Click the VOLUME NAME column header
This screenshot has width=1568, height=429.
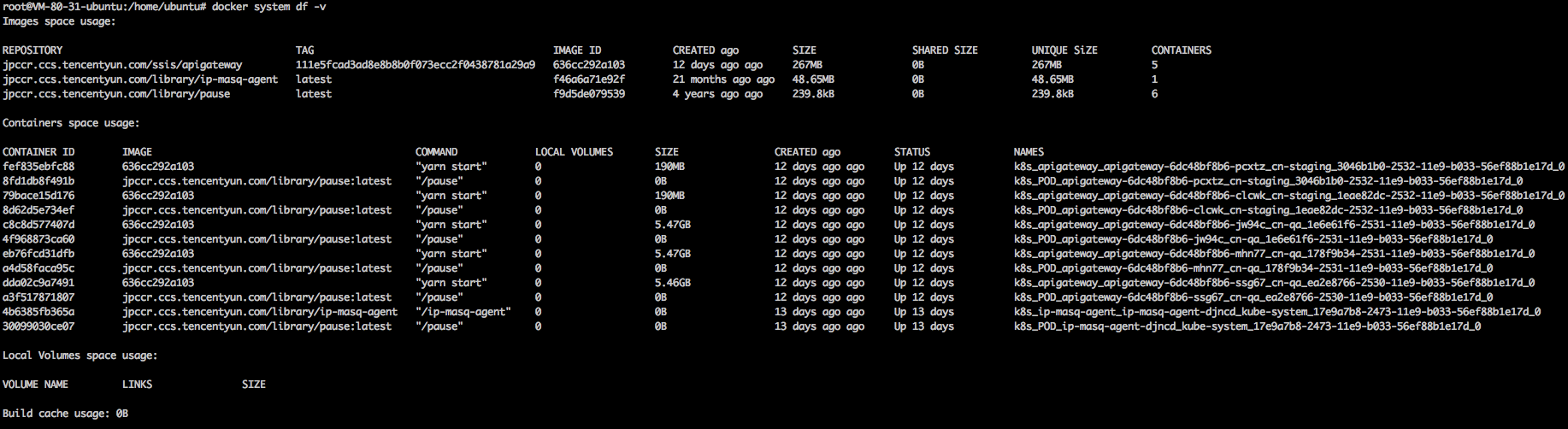35,385
